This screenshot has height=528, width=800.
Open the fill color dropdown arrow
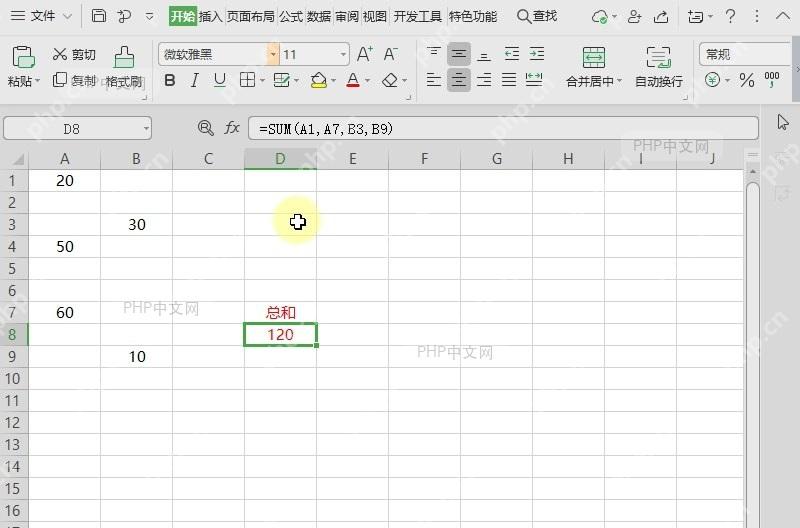[x=333, y=81]
